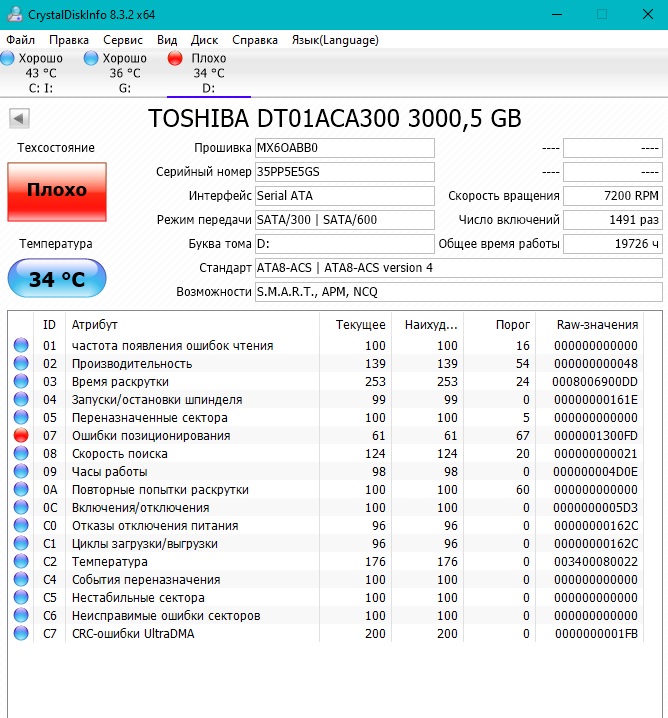Click the blue status orb for disk C: I:
This screenshot has height=718, width=668.
tap(7, 58)
